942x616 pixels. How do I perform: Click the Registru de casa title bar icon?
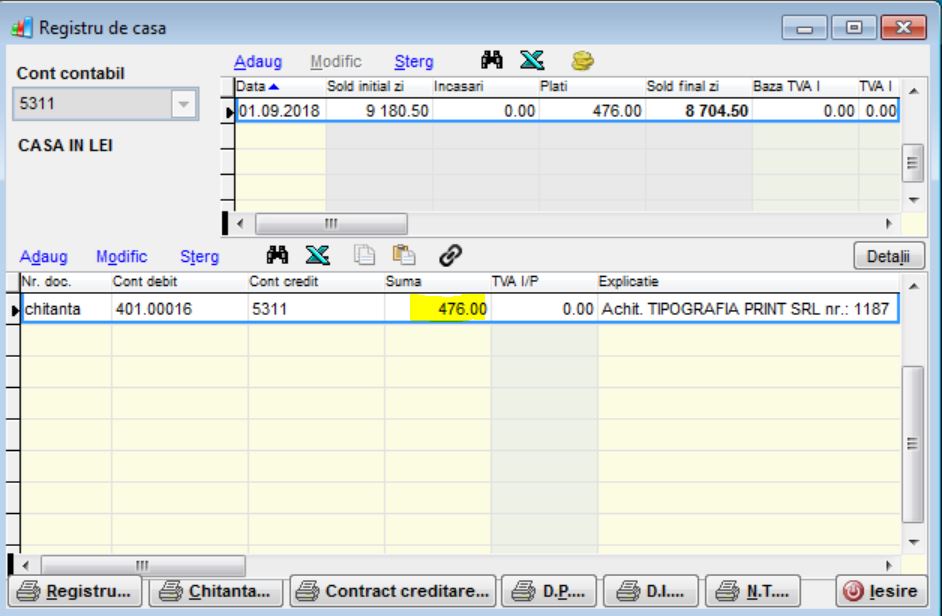22,28
